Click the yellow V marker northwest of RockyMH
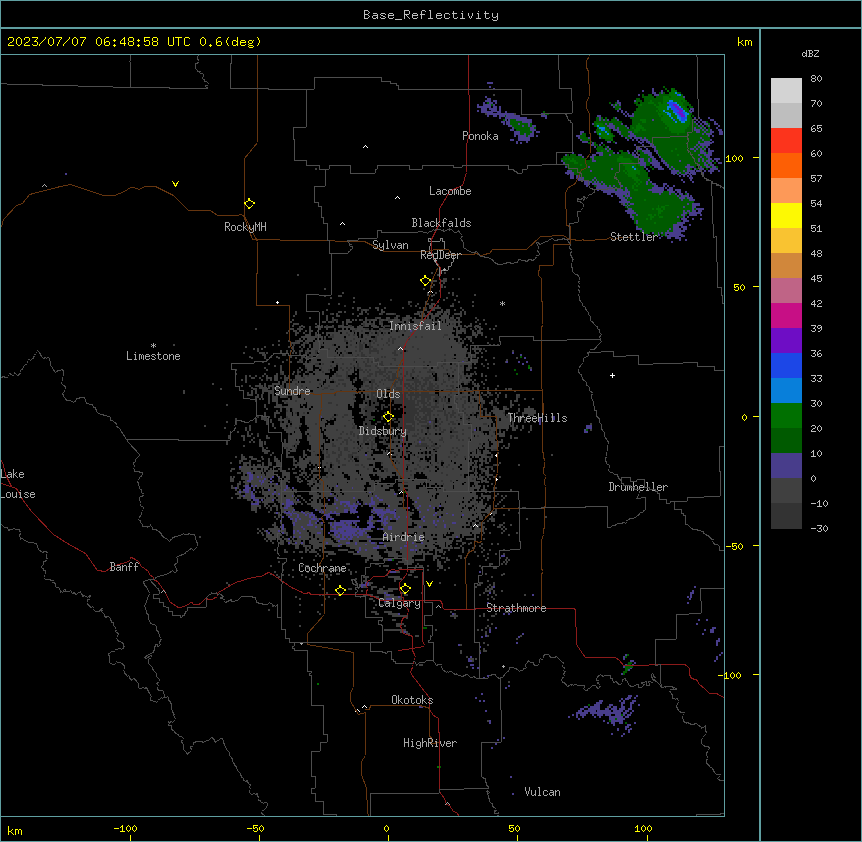Image resolution: width=862 pixels, height=842 pixels. click(x=175, y=184)
